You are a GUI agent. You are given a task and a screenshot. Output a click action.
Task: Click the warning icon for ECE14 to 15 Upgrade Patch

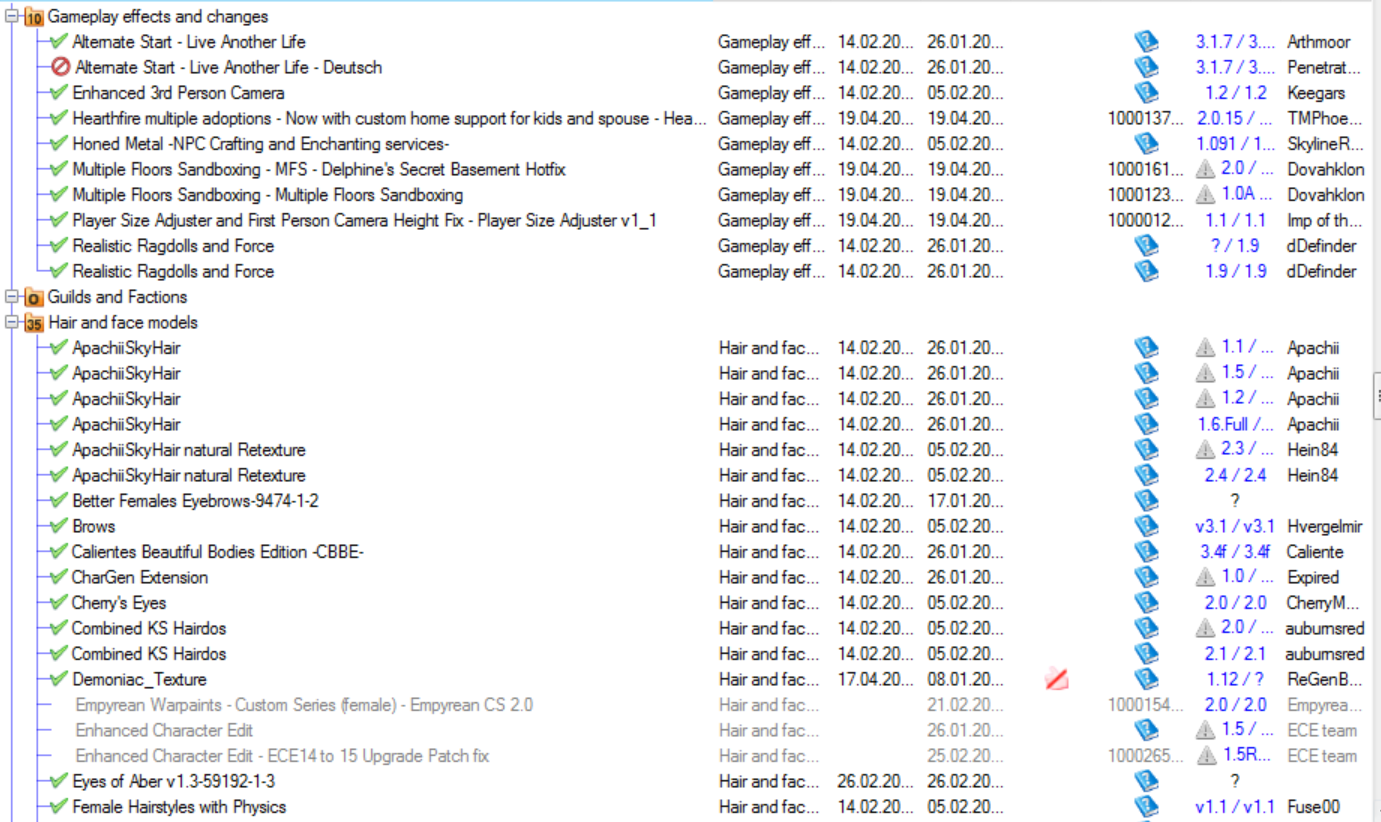(1206, 756)
